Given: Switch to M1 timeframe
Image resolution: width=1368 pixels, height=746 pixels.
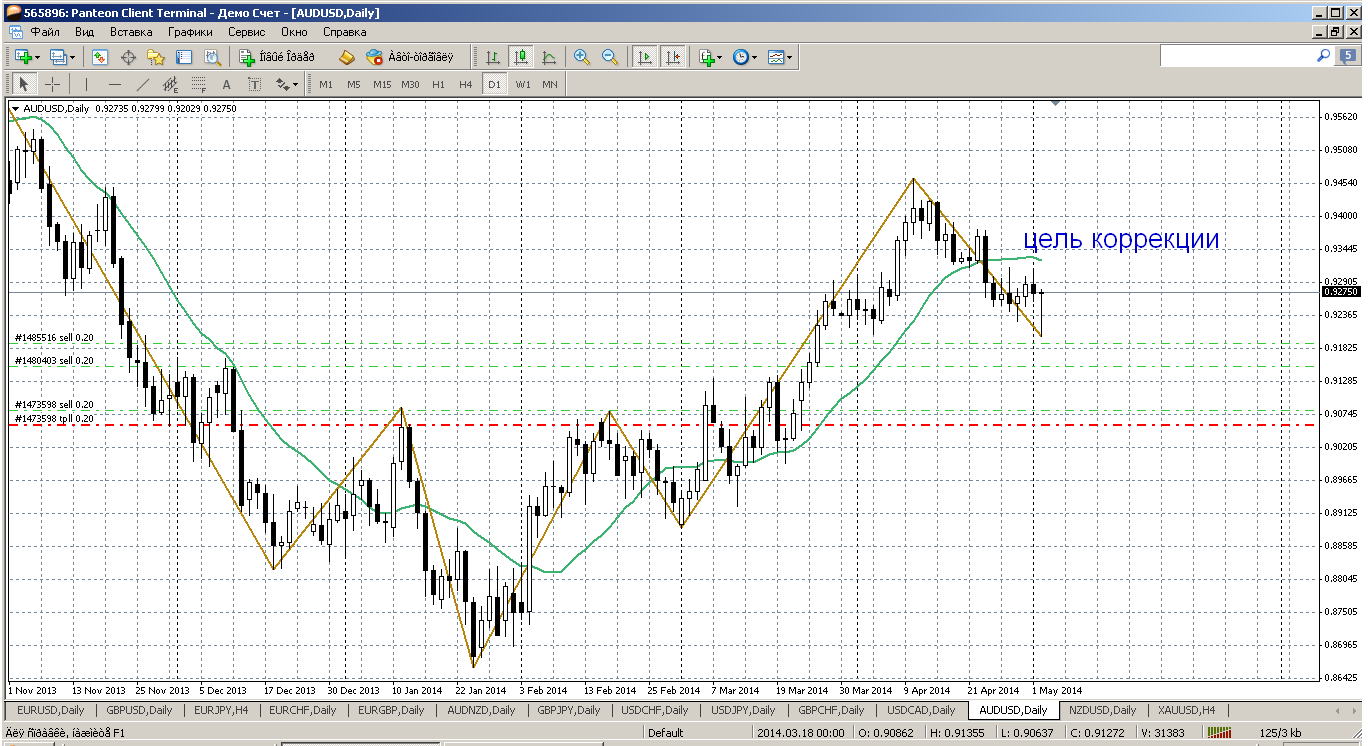Looking at the screenshot, I should tap(326, 84).
